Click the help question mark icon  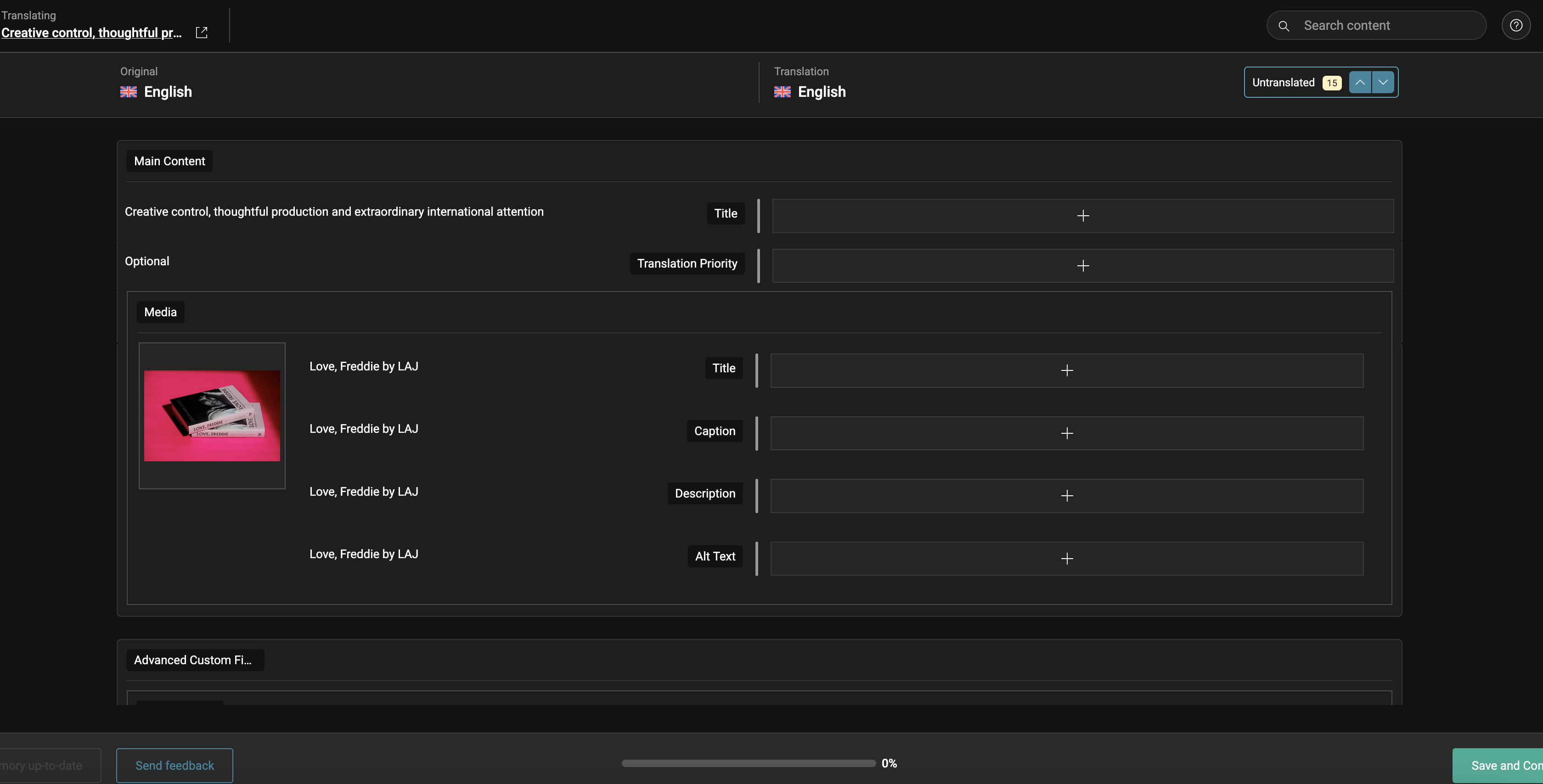pyautogui.click(x=1515, y=25)
